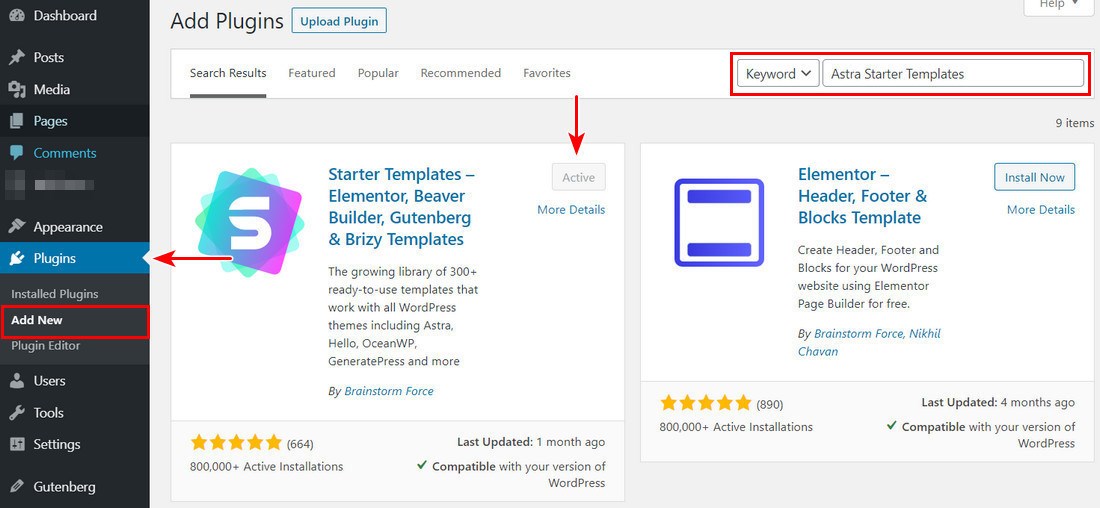Image resolution: width=1100 pixels, height=508 pixels.
Task: Click the Upload Plugin button
Action: tap(339, 21)
